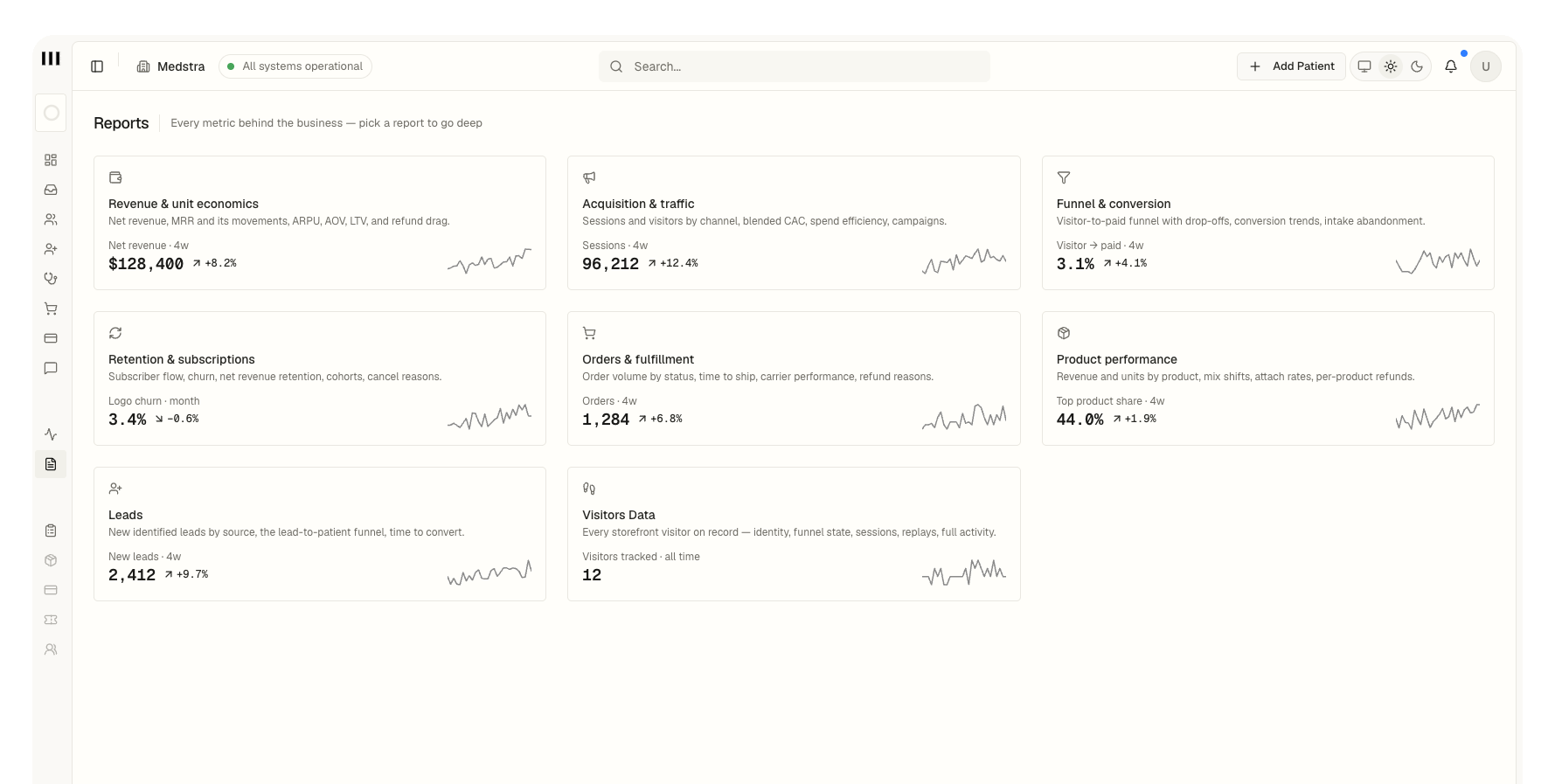Select the highlighted Reports document icon in the sidebar
The image size is (1555, 784).
[51, 464]
